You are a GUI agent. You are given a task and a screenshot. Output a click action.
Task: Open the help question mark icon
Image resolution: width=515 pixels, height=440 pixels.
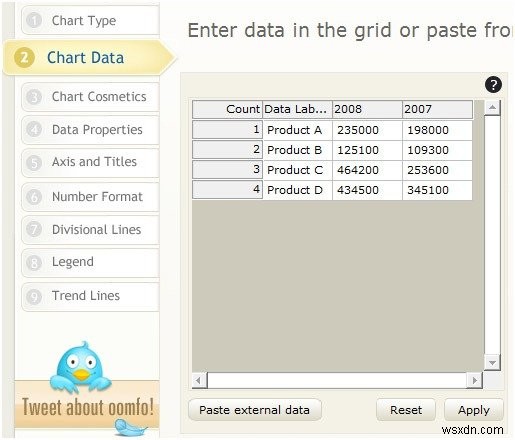click(493, 85)
